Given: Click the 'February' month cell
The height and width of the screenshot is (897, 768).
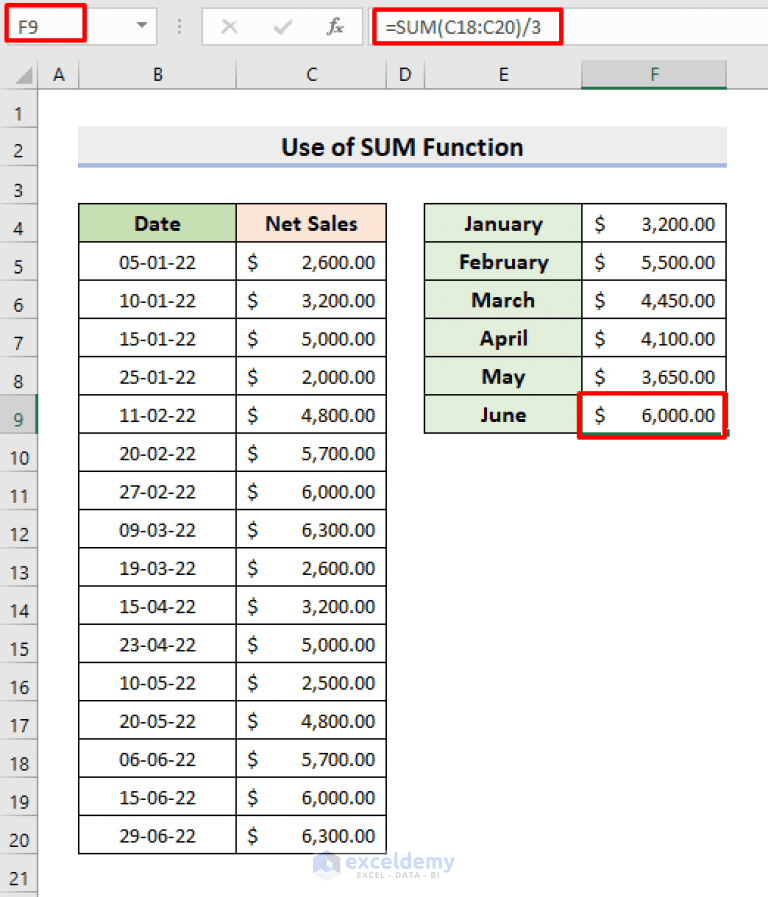Looking at the screenshot, I should tap(503, 262).
